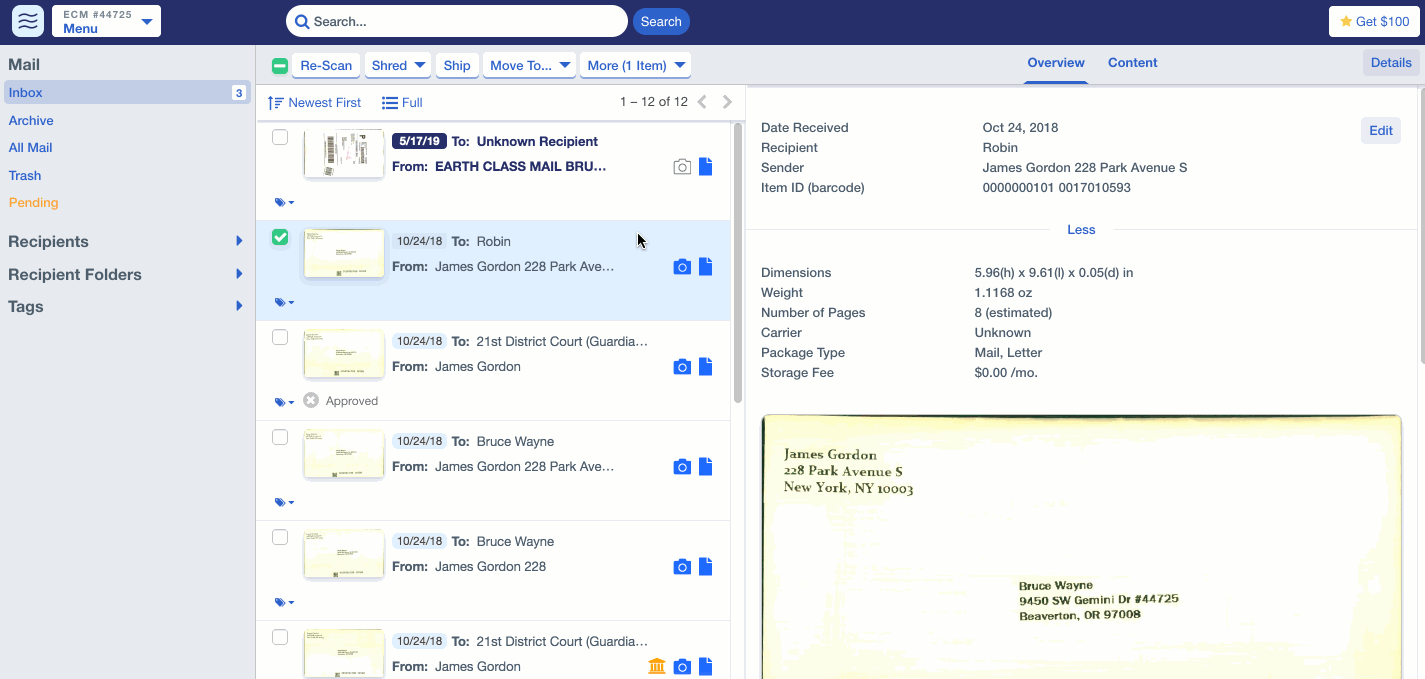Open the Pending folder
Viewport: 1425px width, 679px height.
[x=34, y=203]
